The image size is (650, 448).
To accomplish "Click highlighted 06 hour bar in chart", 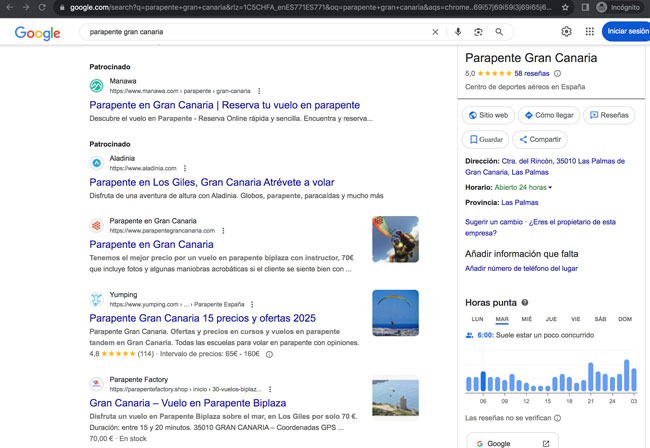I will 483,381.
